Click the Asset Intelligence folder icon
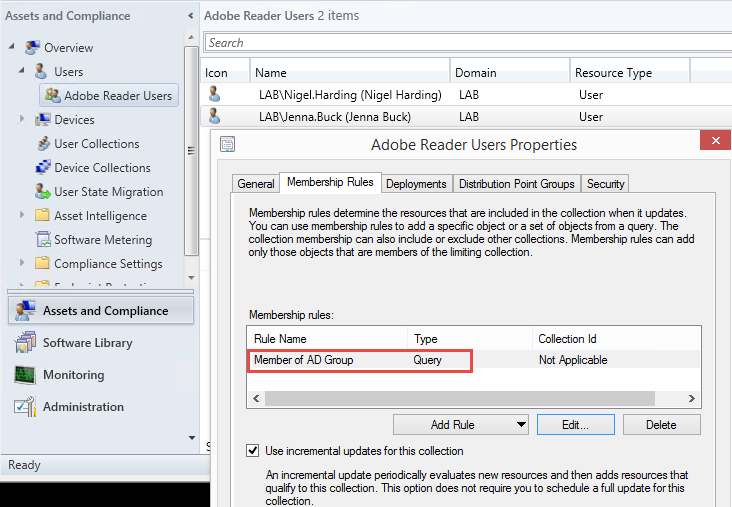Viewport: 732px width, 507px height. [x=42, y=215]
